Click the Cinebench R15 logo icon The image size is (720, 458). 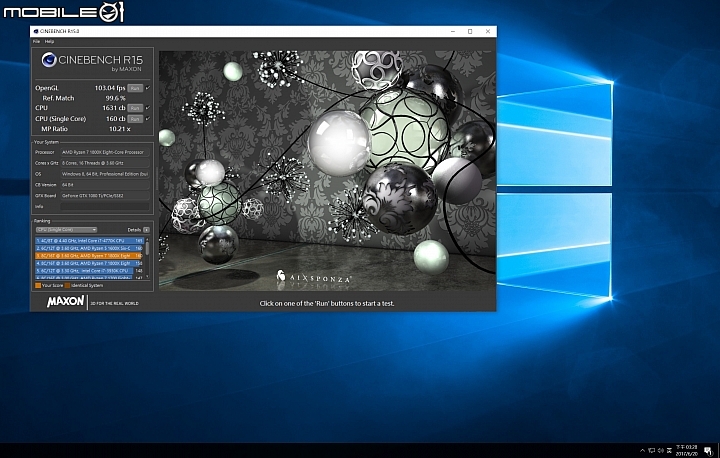[49, 60]
